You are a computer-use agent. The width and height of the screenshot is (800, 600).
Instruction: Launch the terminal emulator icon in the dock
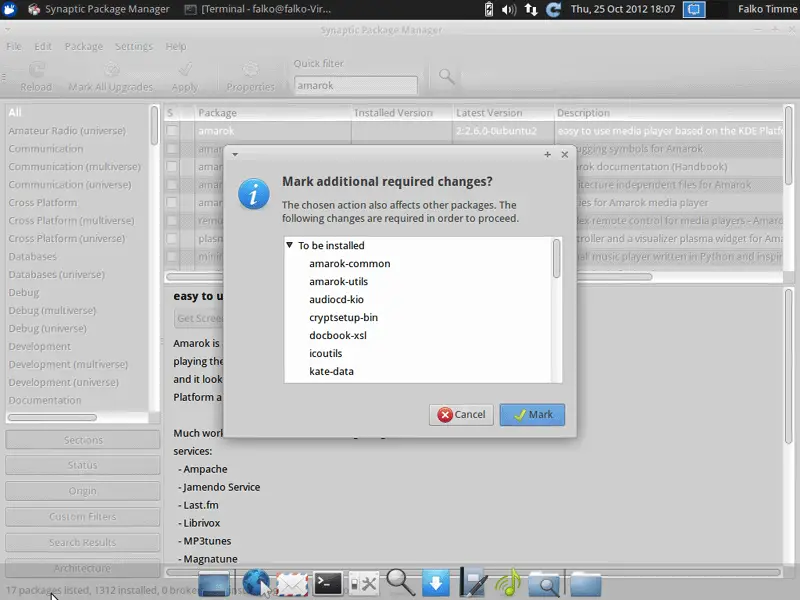click(x=328, y=583)
